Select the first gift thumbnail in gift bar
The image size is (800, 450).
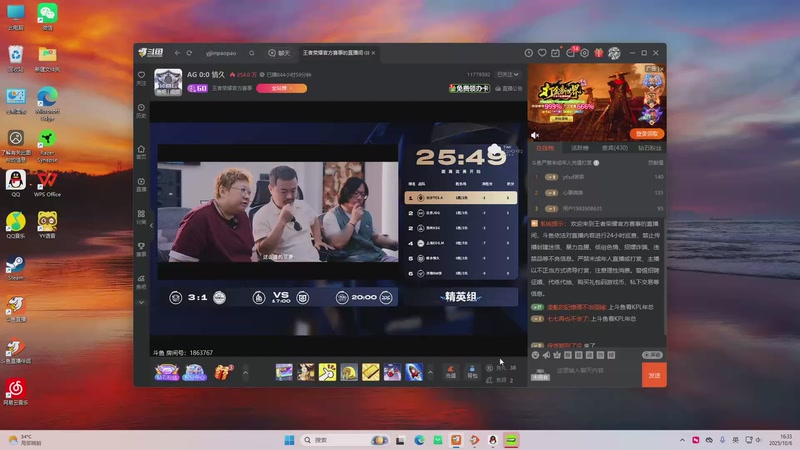pos(284,372)
